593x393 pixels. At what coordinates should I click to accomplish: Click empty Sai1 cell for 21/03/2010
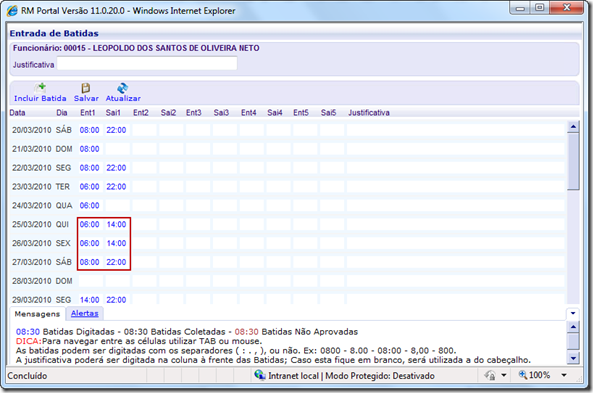pyautogui.click(x=117, y=149)
